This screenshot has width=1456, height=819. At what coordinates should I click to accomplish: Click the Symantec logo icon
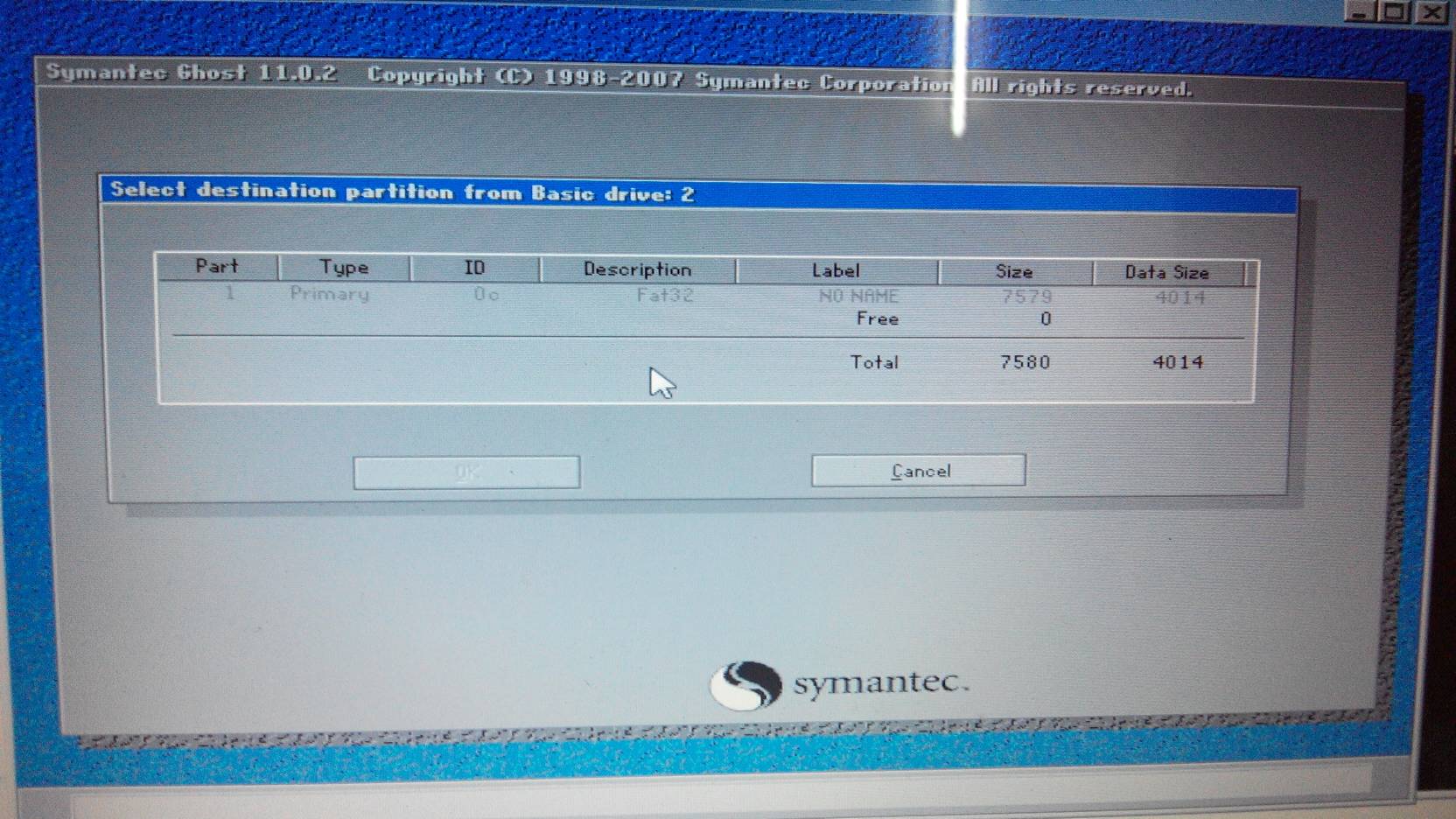coord(745,684)
